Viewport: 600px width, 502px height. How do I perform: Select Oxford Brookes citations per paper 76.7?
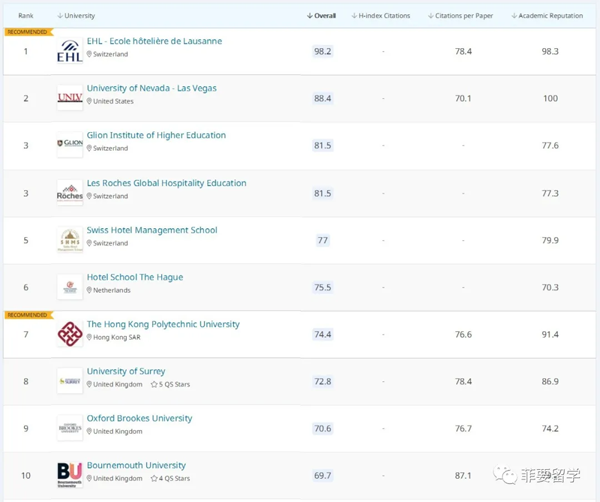pos(463,429)
